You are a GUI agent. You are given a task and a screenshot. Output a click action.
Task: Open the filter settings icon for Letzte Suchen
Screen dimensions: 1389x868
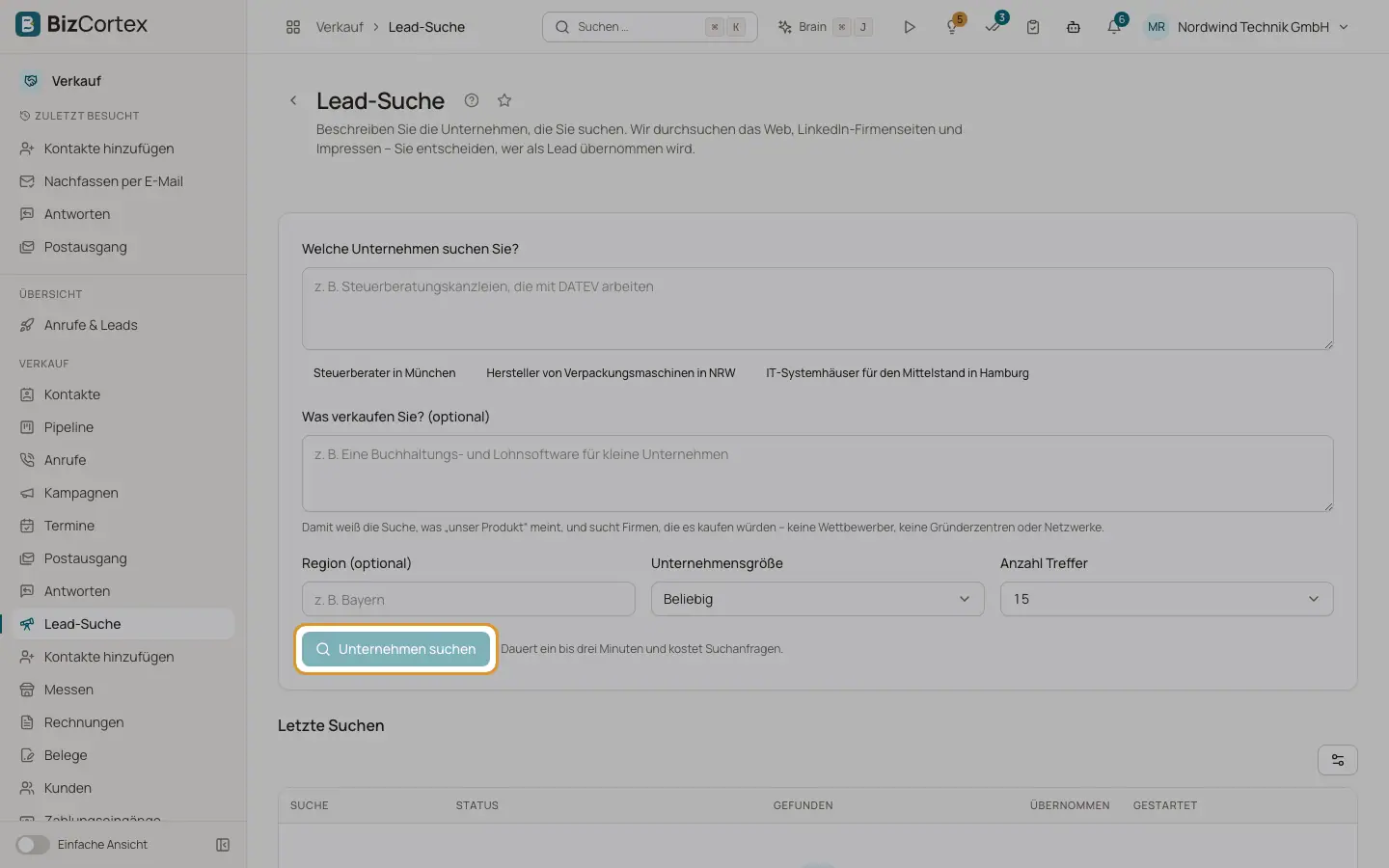click(x=1338, y=760)
